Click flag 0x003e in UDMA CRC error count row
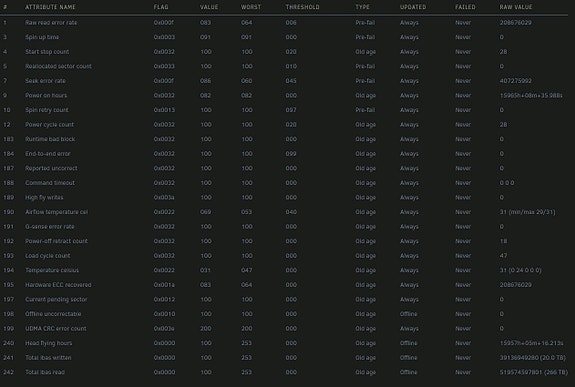The height and width of the screenshot is (387, 575). (164, 329)
